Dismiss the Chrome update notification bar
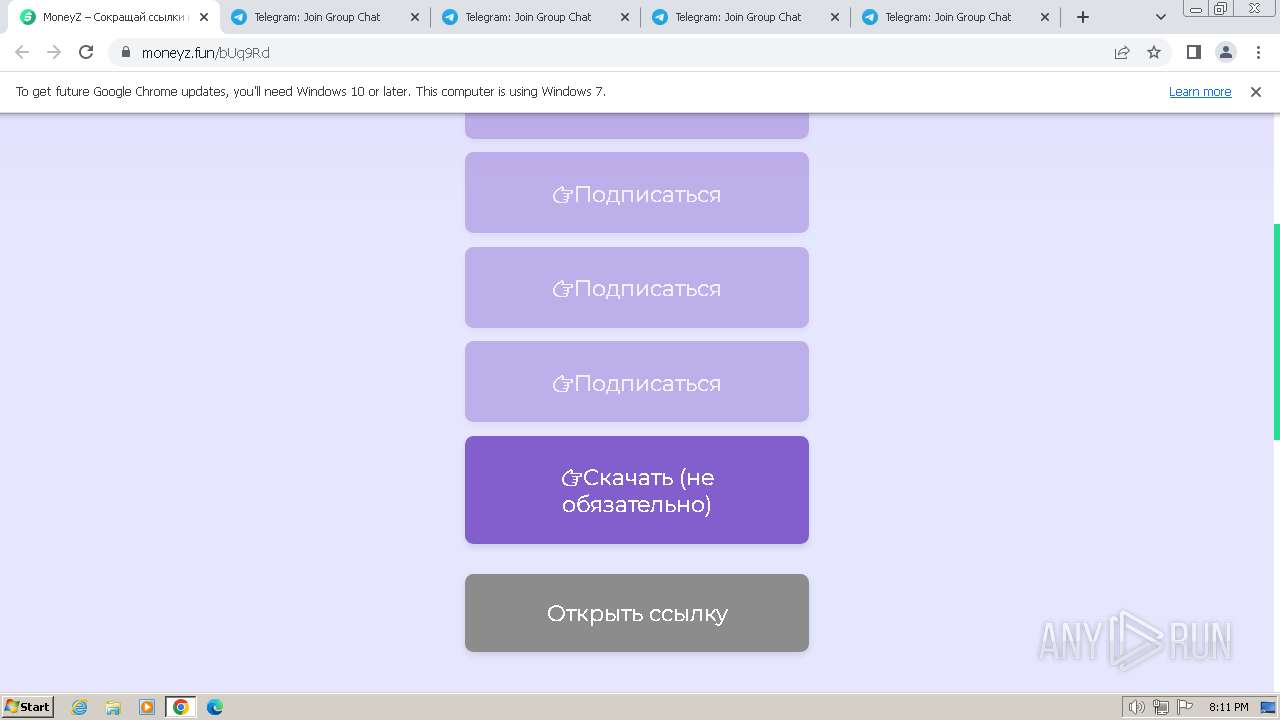The height and width of the screenshot is (720, 1280). [1256, 91]
